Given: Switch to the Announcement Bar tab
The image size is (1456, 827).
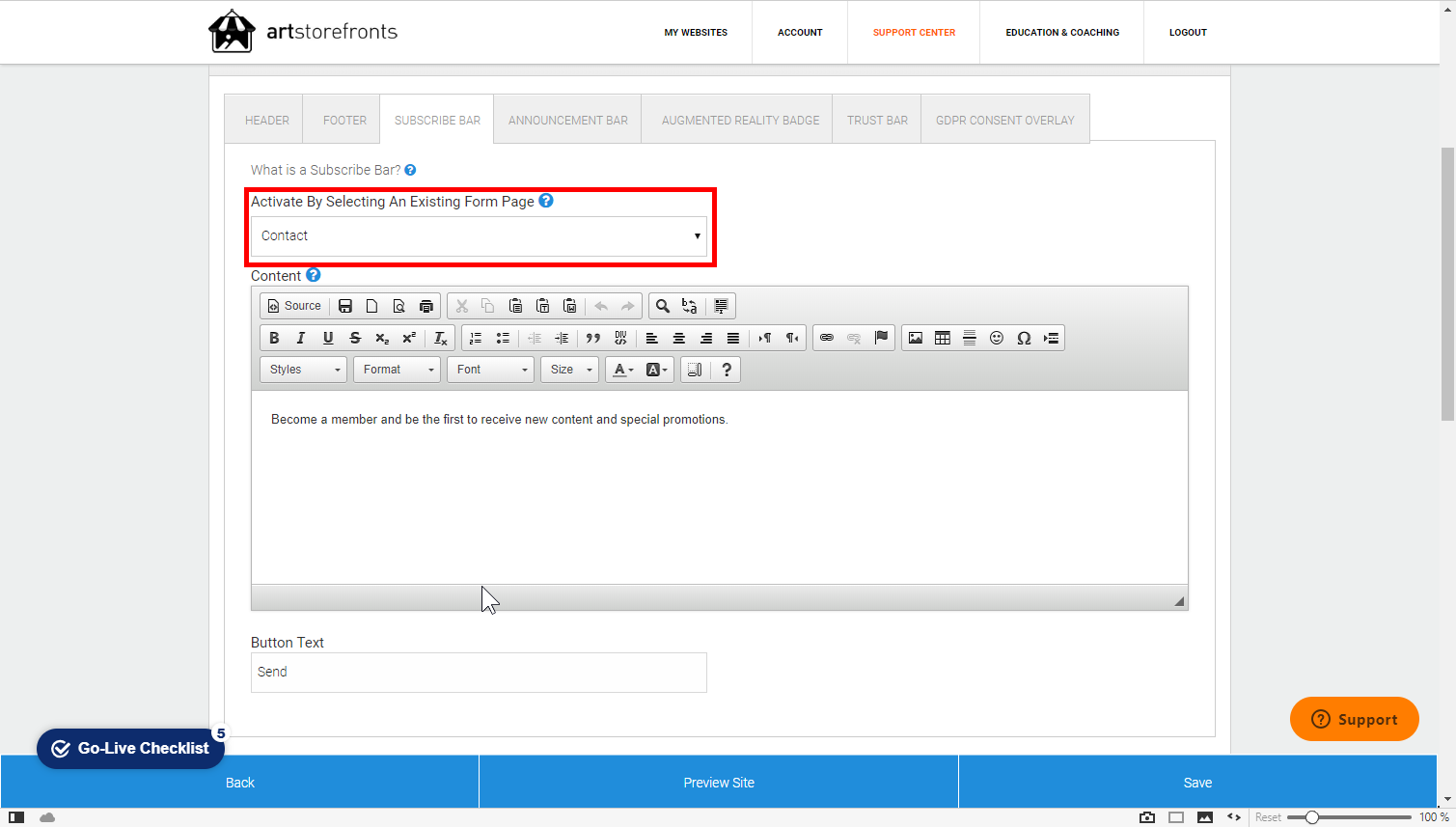Looking at the screenshot, I should coord(567,121).
